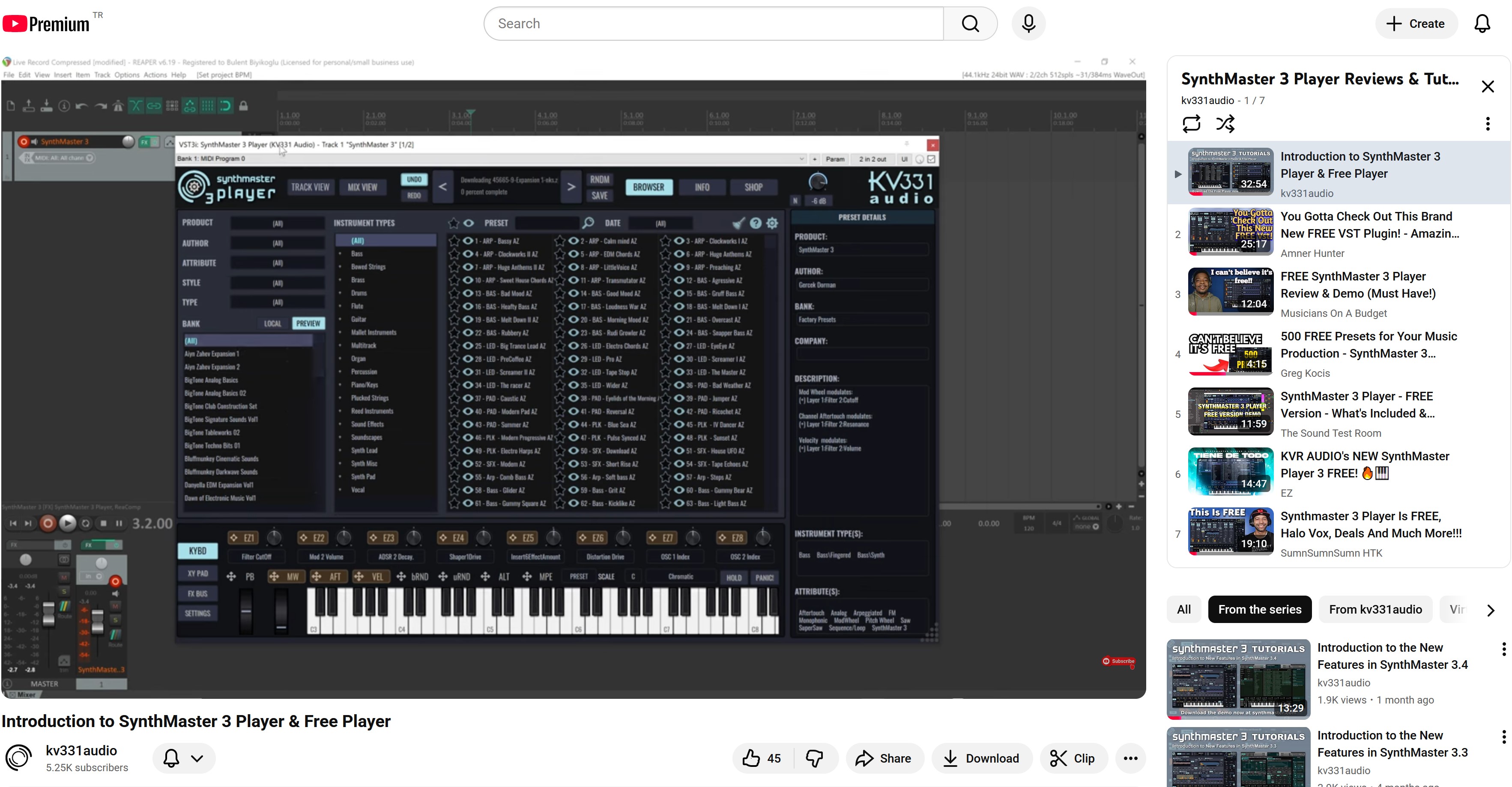Click the Share button

click(884, 758)
